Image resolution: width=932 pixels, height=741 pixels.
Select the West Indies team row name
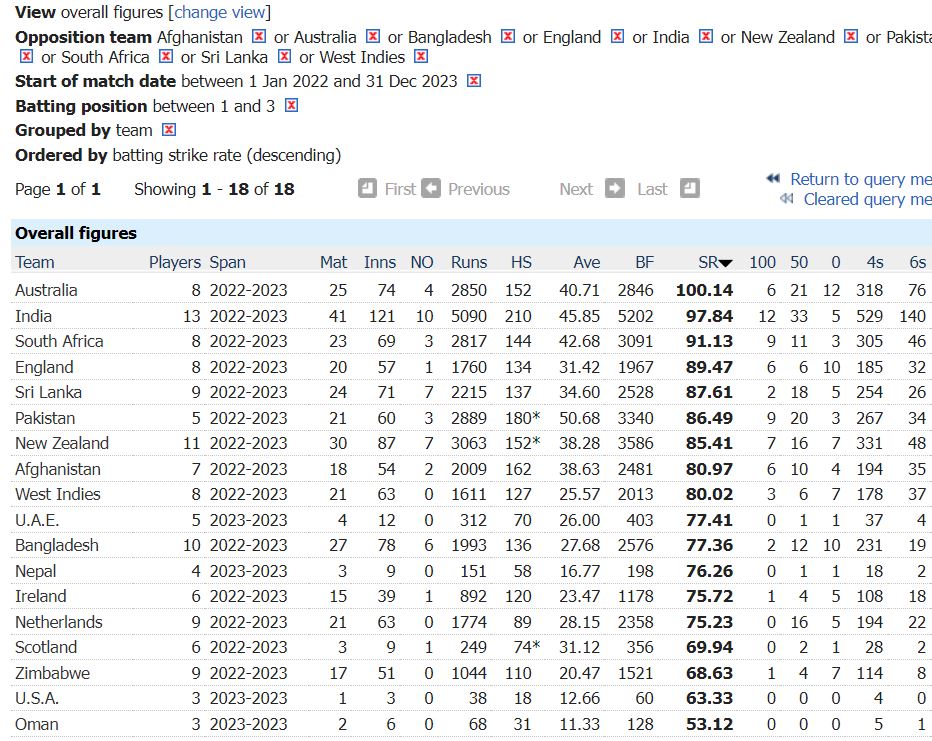[x=58, y=494]
